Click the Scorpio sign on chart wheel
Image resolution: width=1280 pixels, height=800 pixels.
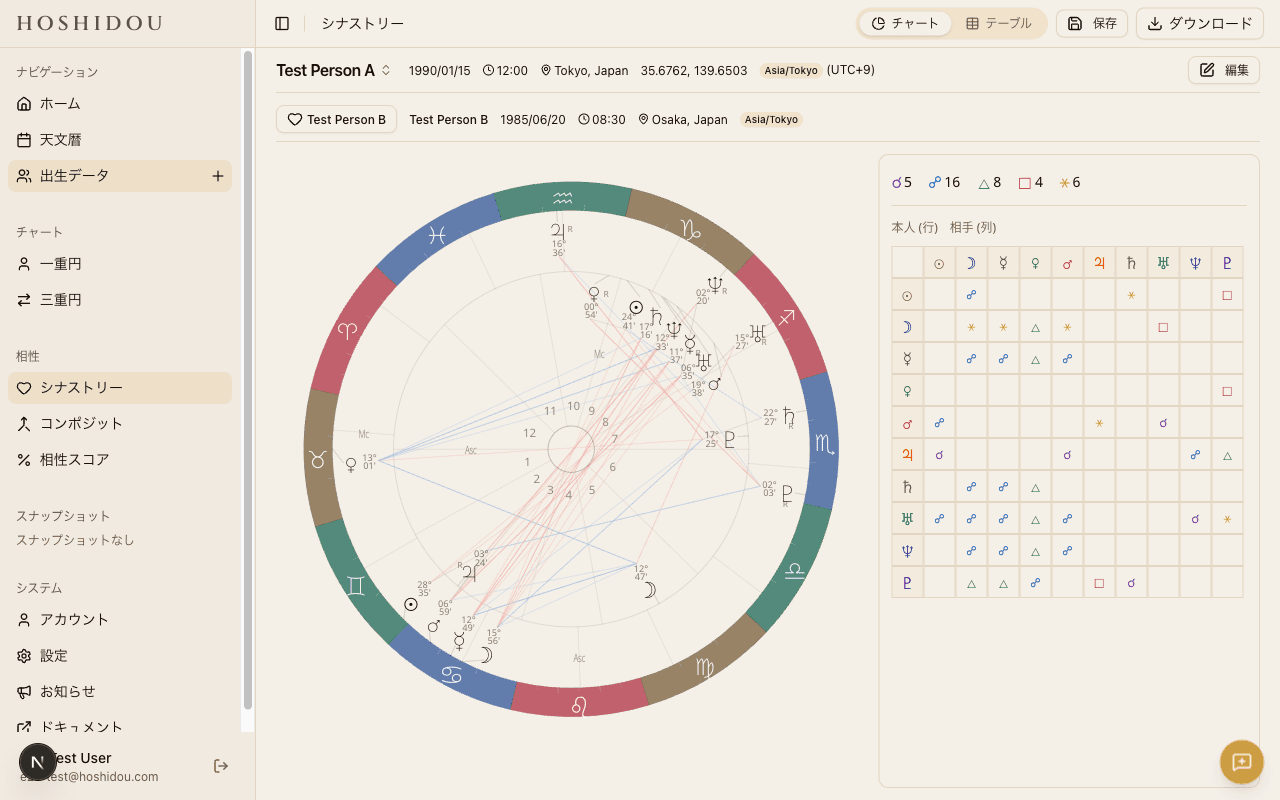pos(825,443)
